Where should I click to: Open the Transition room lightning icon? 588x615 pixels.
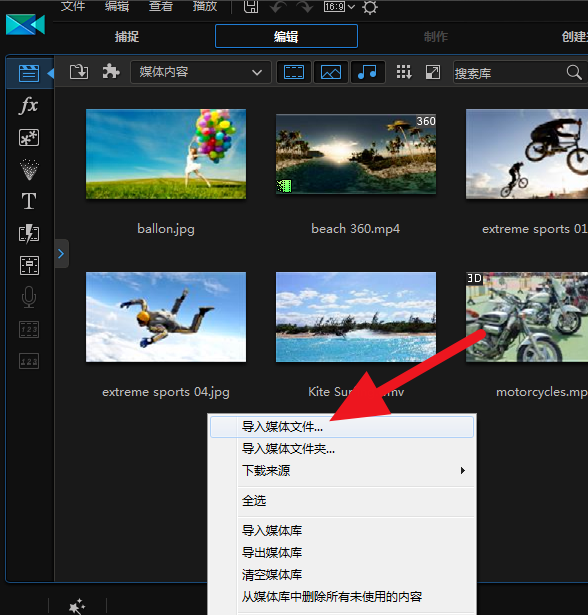click(x=29, y=234)
